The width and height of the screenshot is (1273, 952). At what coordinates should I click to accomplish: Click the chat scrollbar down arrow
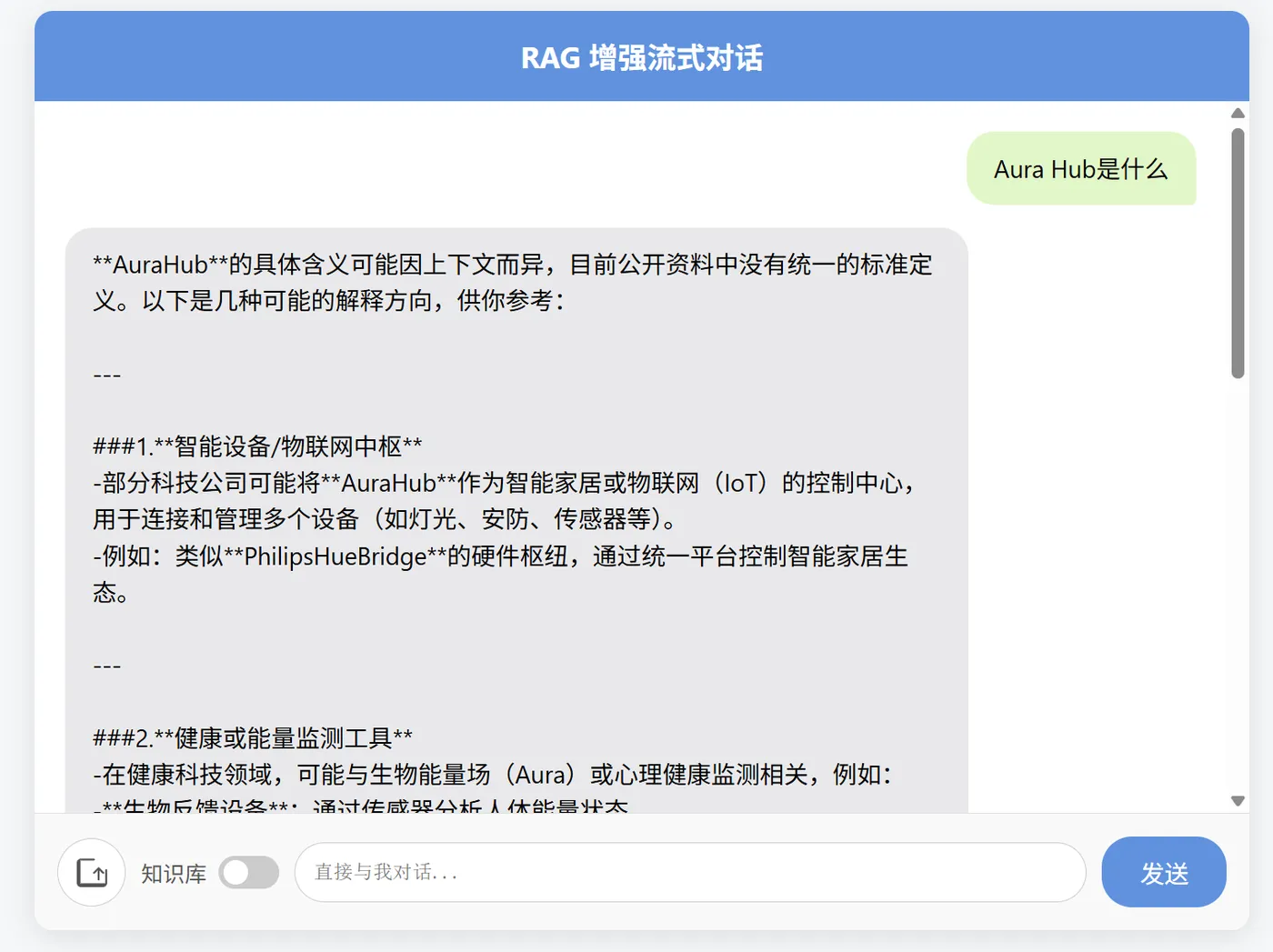coord(1238,801)
